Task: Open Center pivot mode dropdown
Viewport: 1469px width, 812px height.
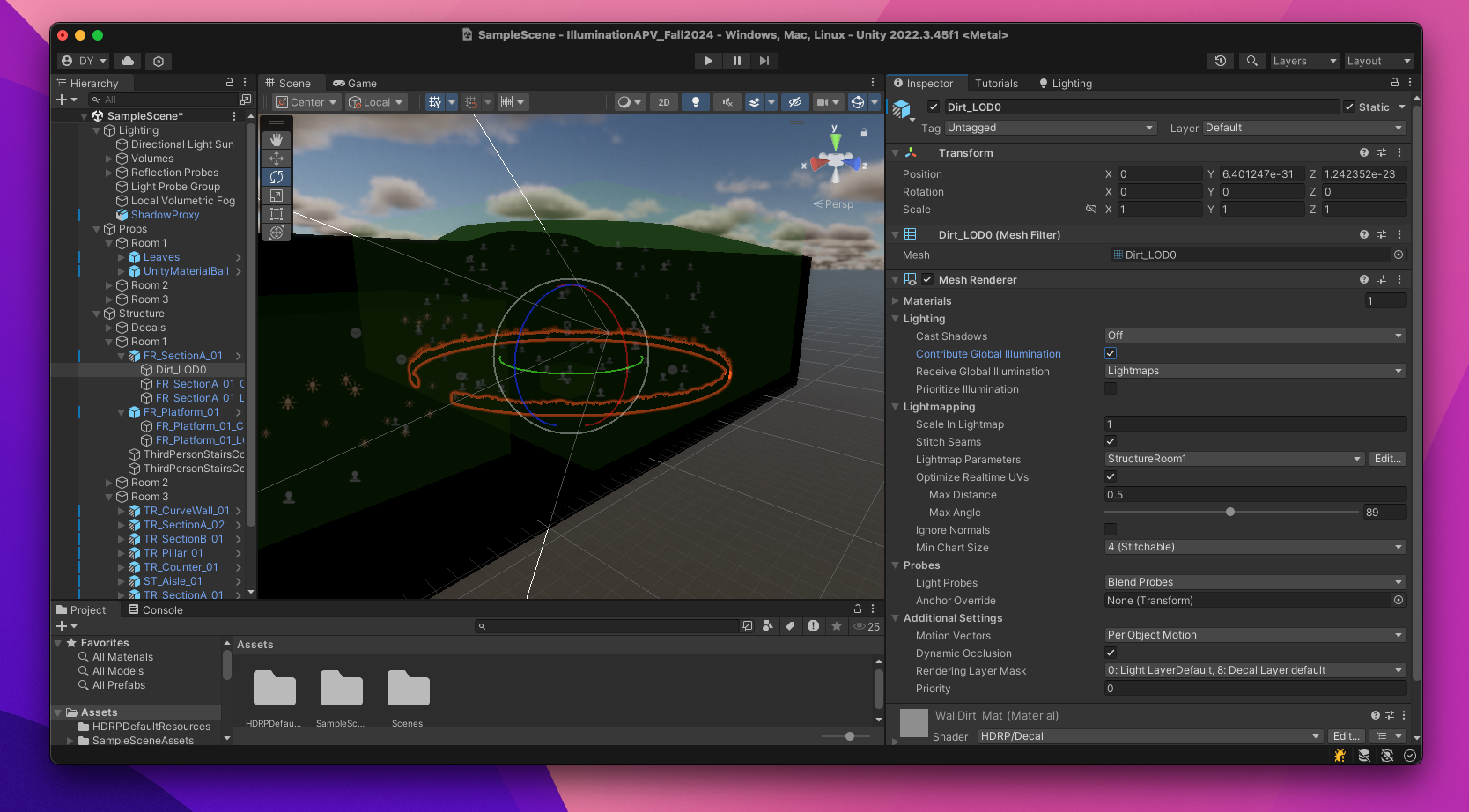Action: pyautogui.click(x=306, y=102)
